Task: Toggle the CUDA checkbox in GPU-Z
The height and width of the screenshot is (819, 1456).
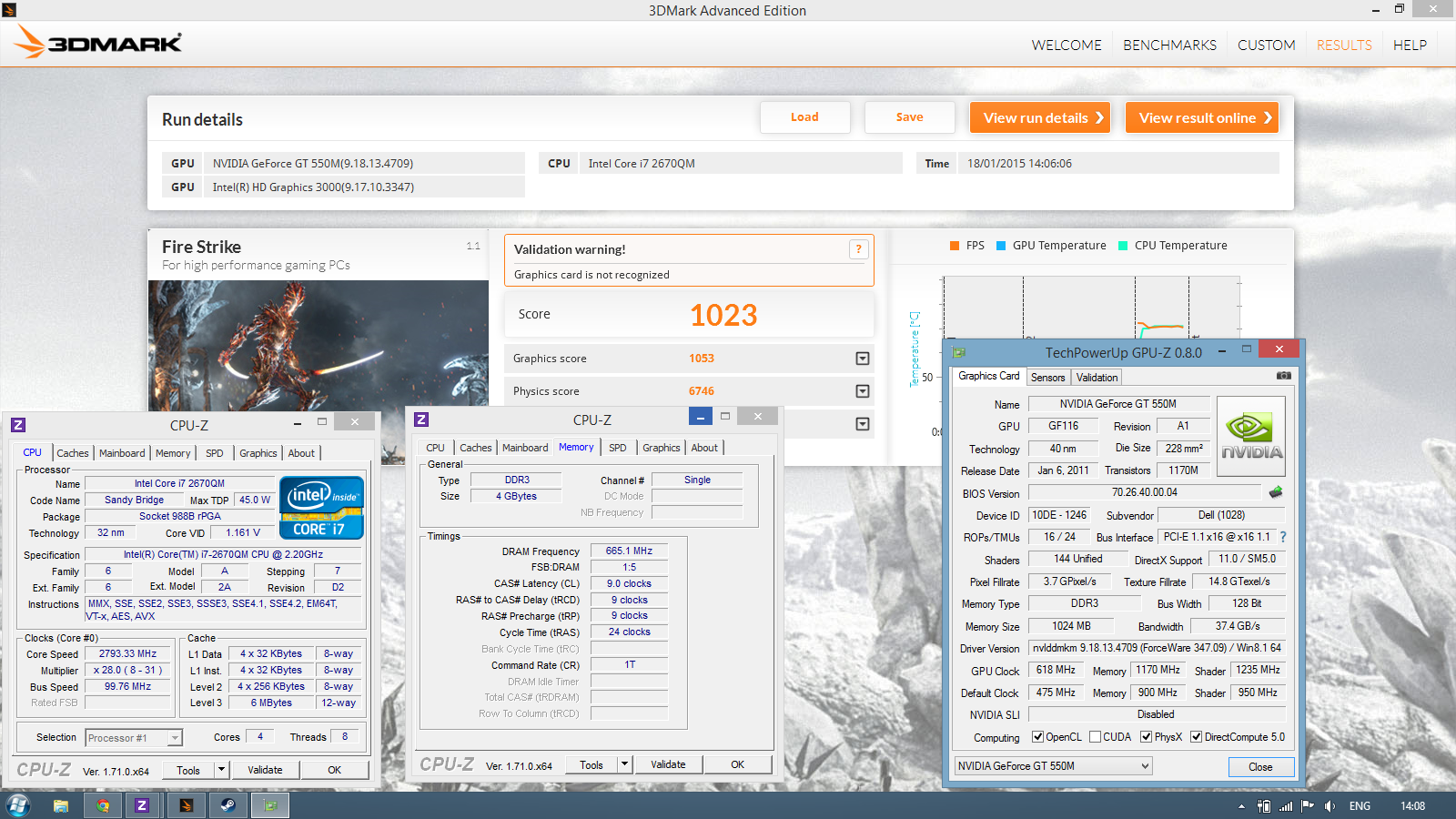Action: pyautogui.click(x=1096, y=737)
